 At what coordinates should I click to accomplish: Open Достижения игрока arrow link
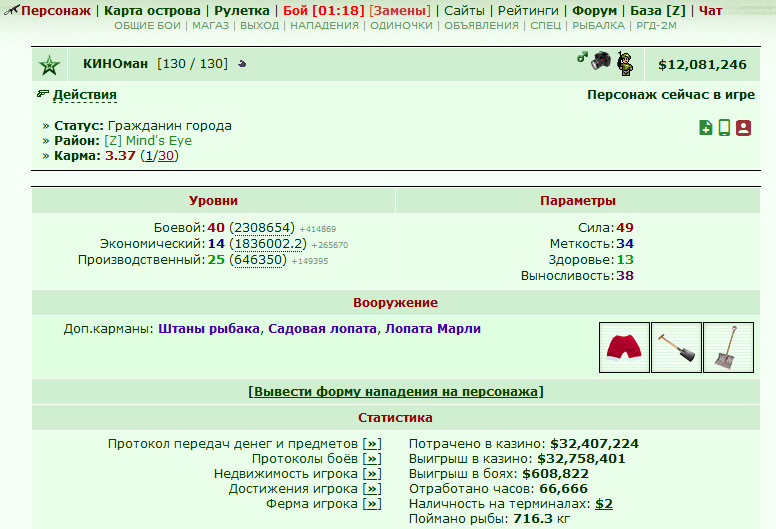tap(372, 488)
